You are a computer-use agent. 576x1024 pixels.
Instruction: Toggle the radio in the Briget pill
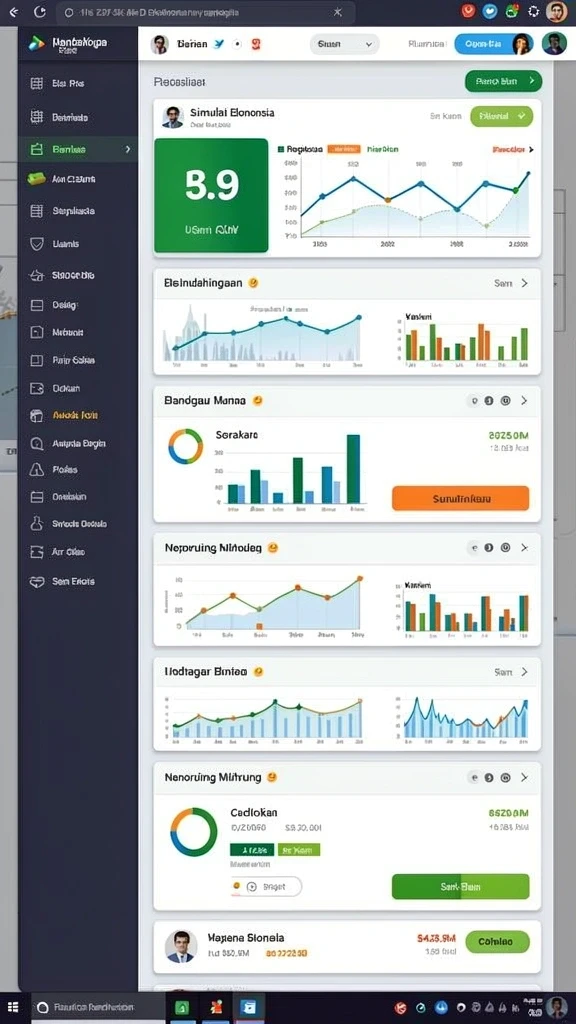[x=251, y=886]
